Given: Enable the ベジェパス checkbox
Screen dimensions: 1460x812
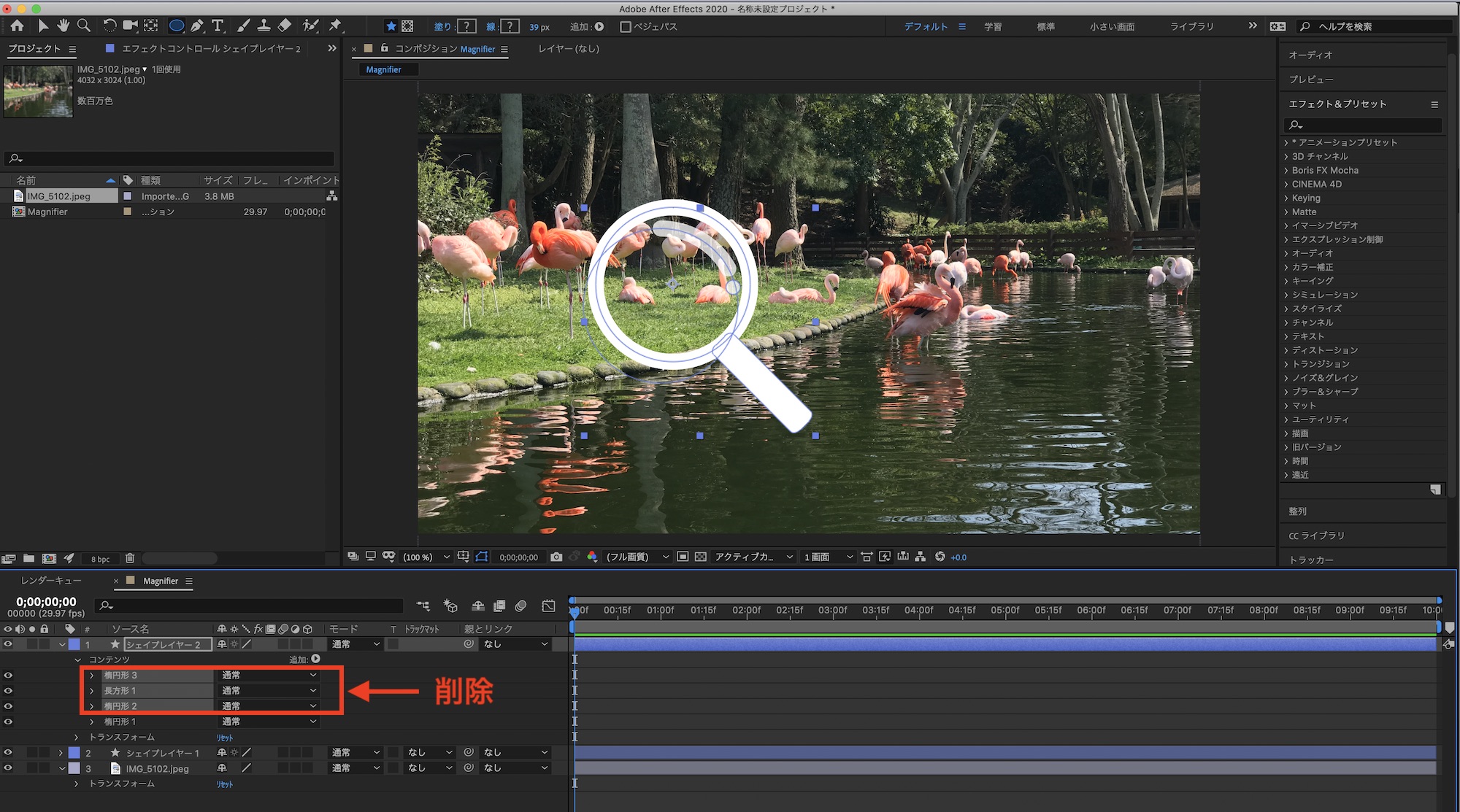Looking at the screenshot, I should point(626,26).
